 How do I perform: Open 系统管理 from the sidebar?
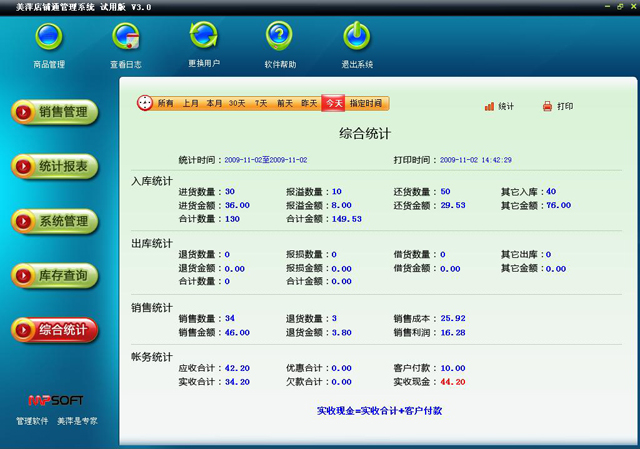click(56, 220)
